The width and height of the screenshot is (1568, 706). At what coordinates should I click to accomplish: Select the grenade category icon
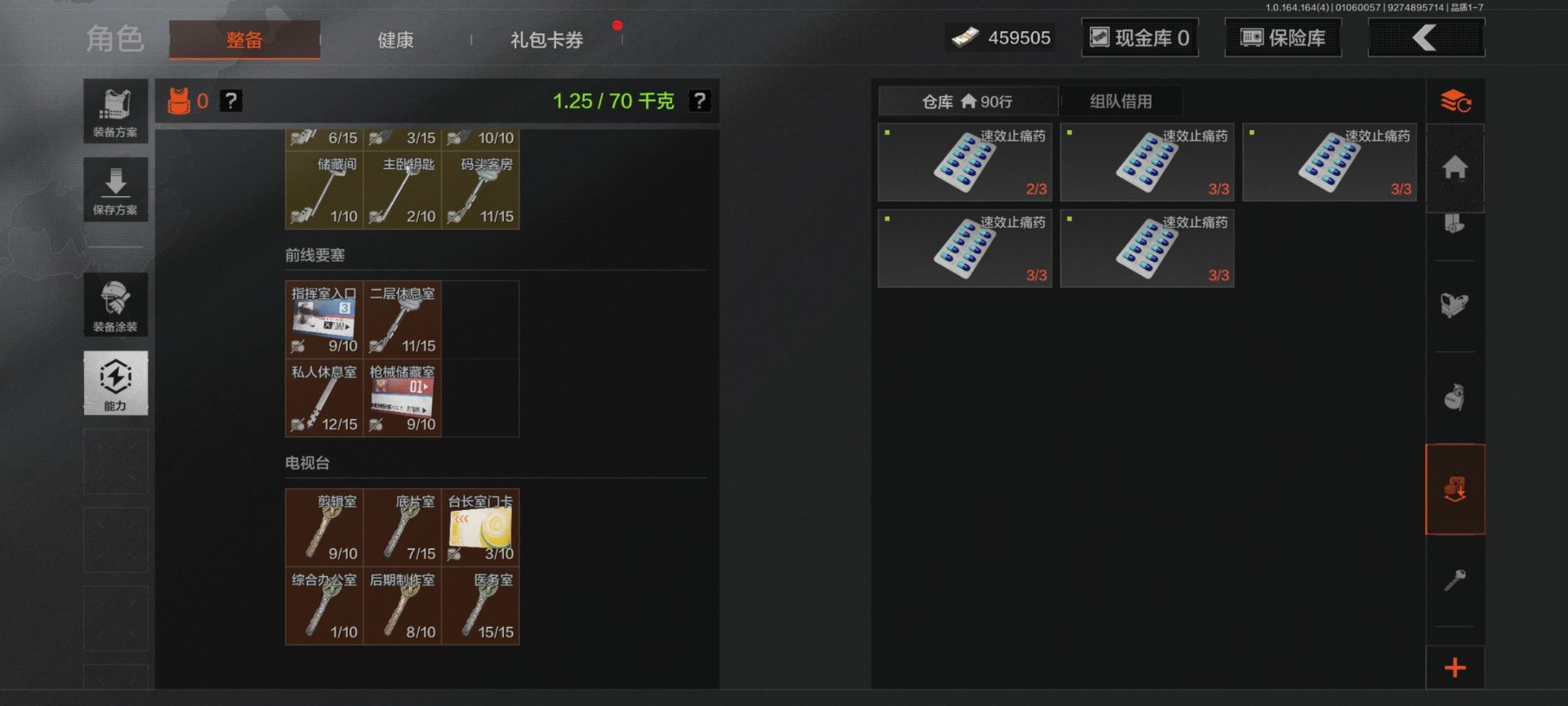(1455, 397)
